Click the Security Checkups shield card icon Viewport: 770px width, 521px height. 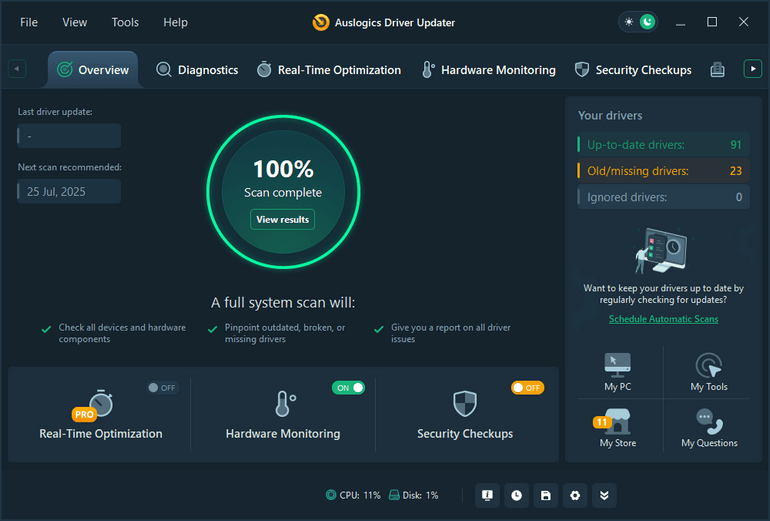(465, 404)
